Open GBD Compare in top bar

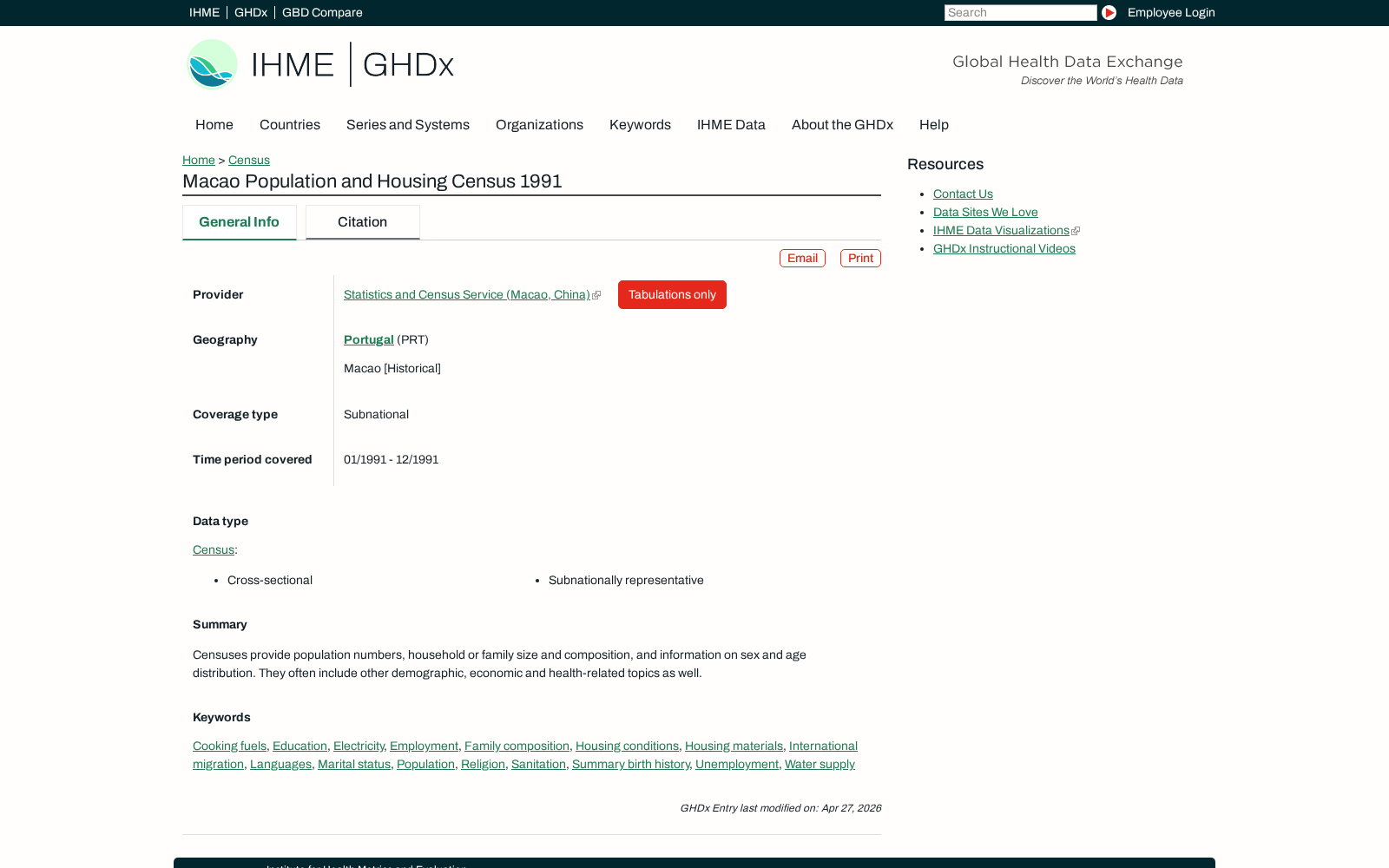[x=322, y=12]
